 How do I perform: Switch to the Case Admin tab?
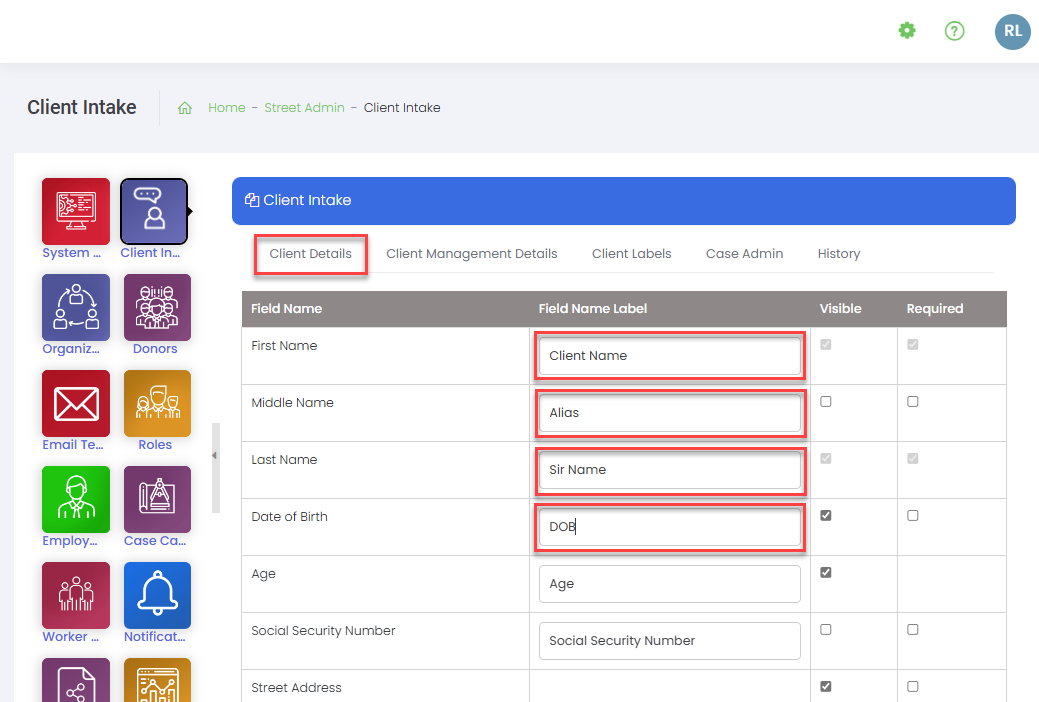click(744, 254)
